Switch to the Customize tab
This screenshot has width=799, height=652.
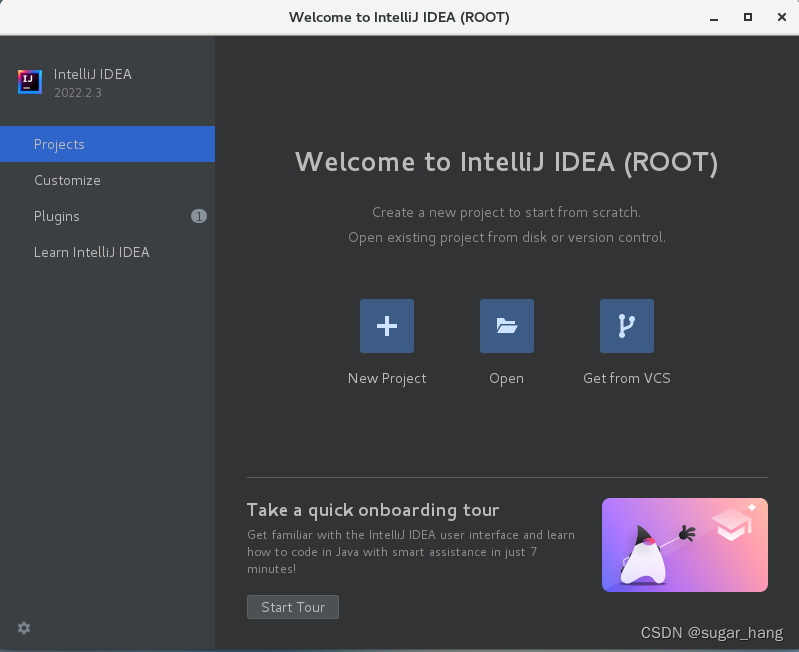[108, 180]
